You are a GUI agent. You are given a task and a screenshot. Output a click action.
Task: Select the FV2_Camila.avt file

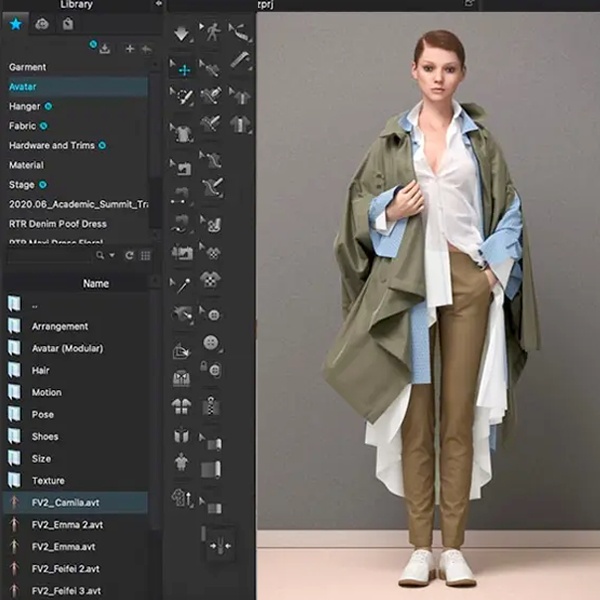click(x=76, y=502)
